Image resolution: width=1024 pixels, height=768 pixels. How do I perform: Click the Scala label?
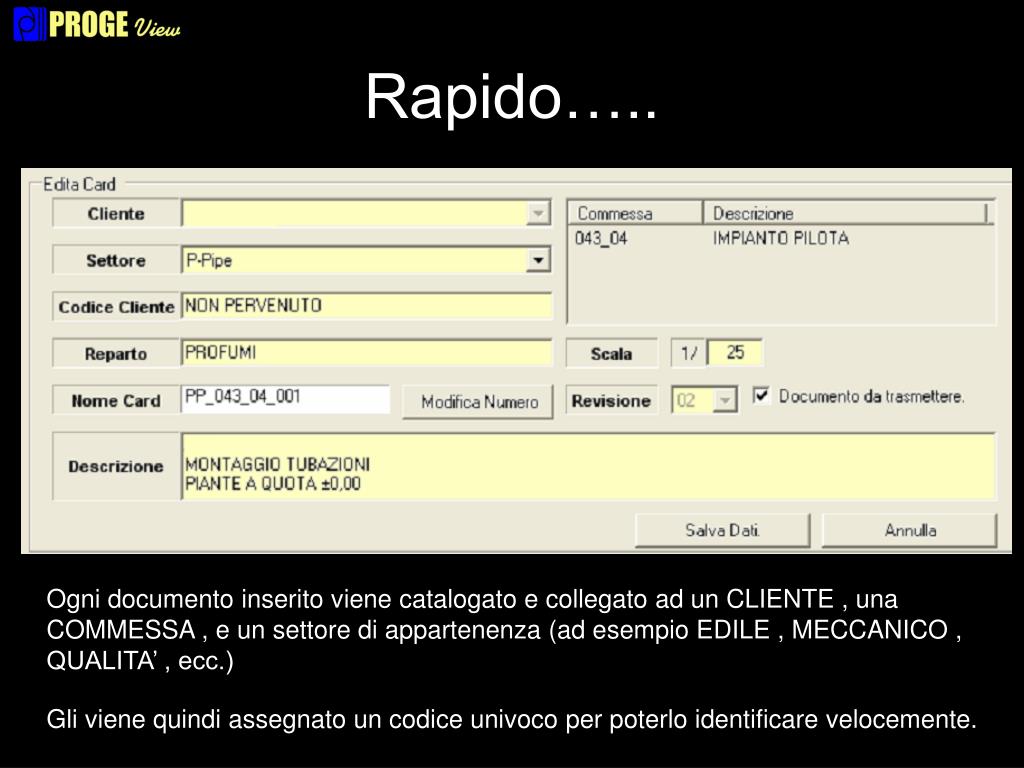coord(611,353)
